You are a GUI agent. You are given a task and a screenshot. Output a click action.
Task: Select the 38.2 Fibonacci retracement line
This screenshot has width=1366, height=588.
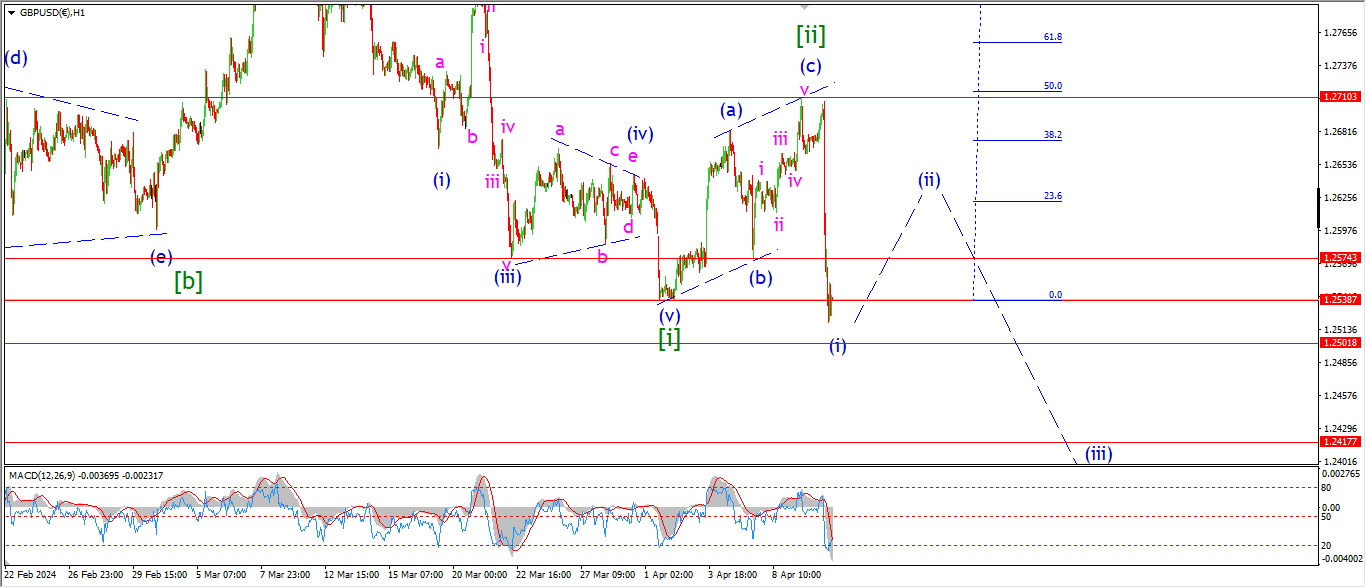click(1015, 140)
